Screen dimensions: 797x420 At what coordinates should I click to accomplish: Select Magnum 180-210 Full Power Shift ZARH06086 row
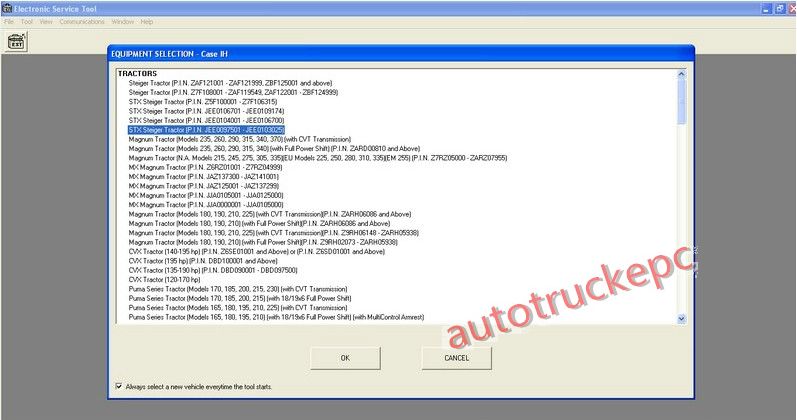point(259,223)
